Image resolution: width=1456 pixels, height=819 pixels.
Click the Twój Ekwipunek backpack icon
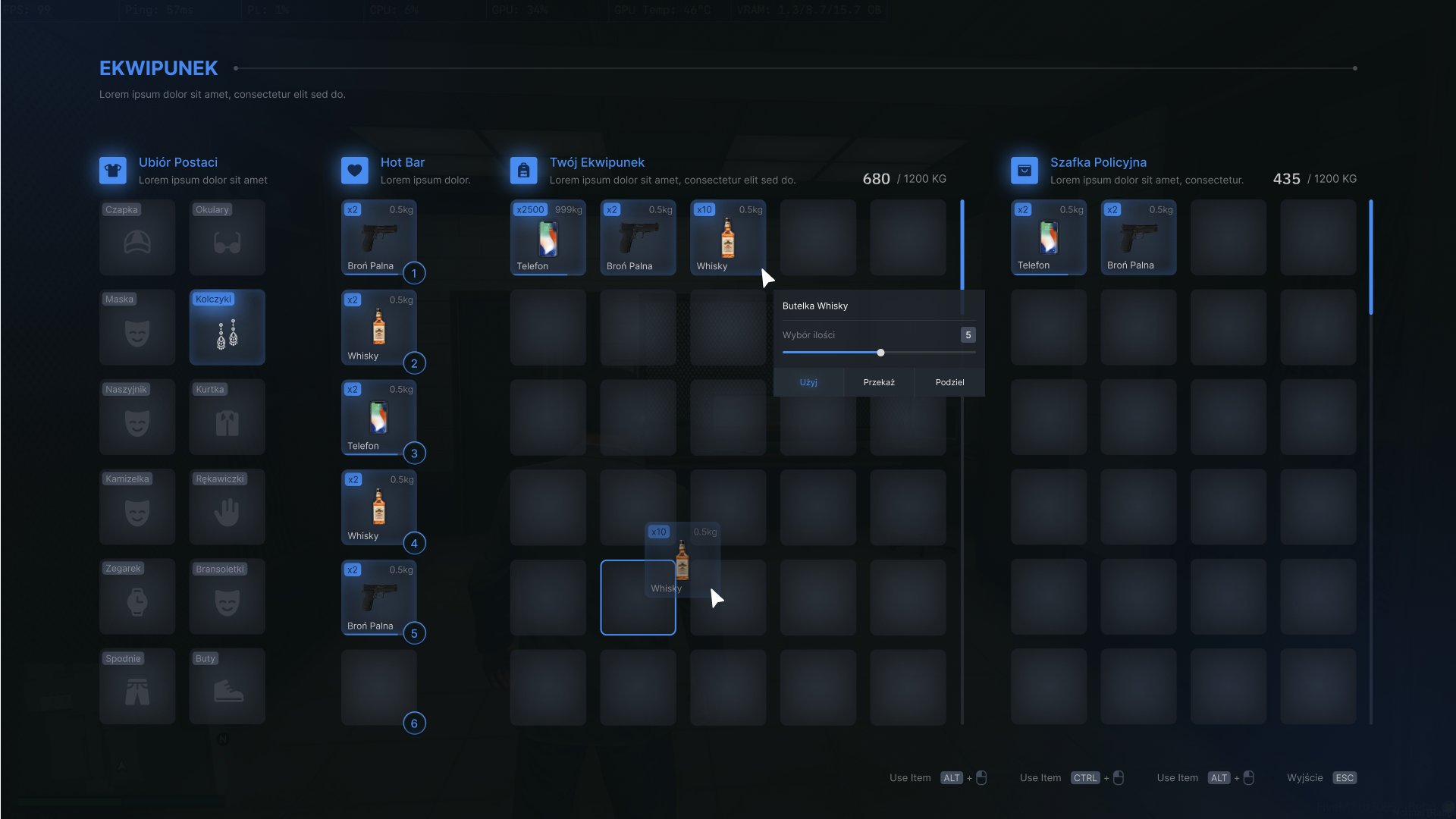pyautogui.click(x=523, y=170)
